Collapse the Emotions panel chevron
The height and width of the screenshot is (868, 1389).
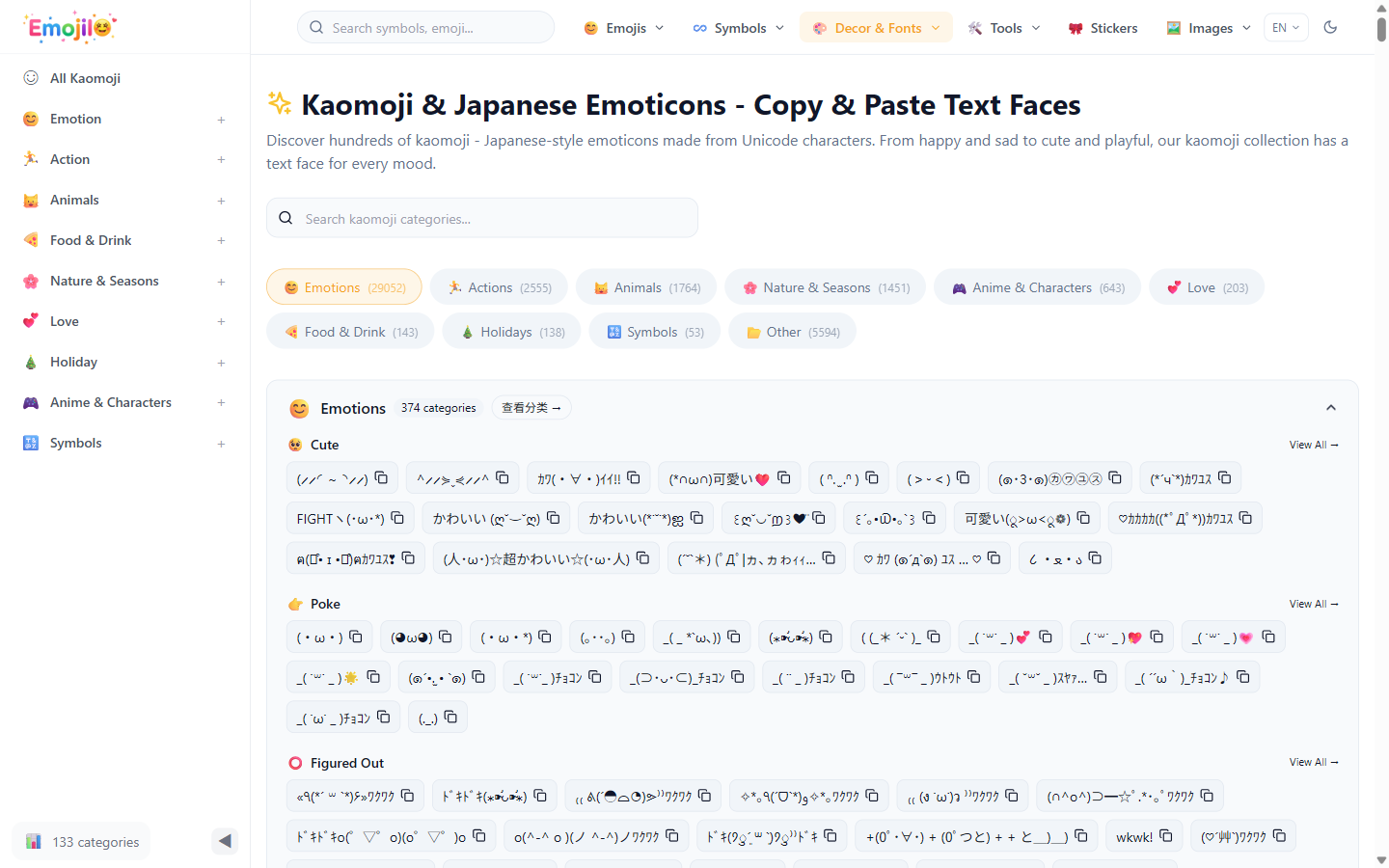(1331, 408)
